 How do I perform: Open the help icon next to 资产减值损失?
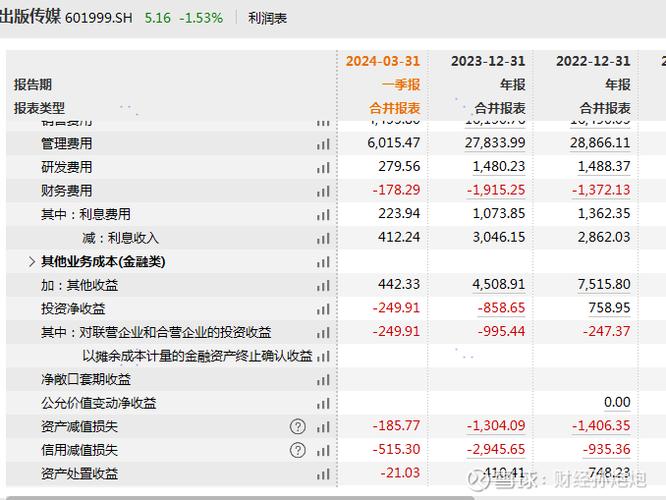(x=298, y=427)
